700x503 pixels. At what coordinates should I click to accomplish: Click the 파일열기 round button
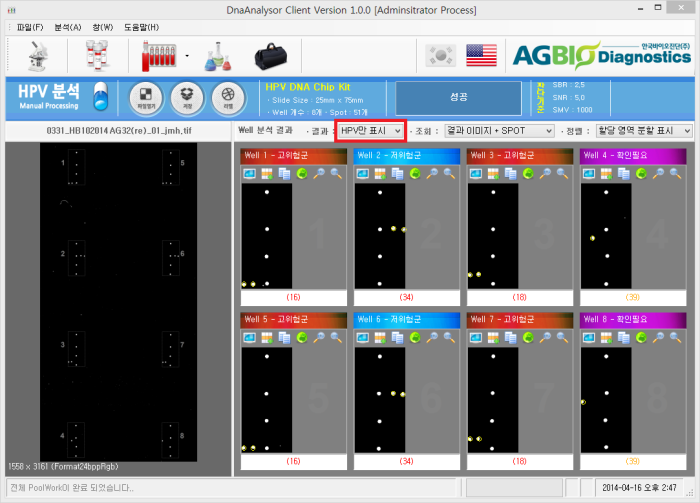point(146,97)
